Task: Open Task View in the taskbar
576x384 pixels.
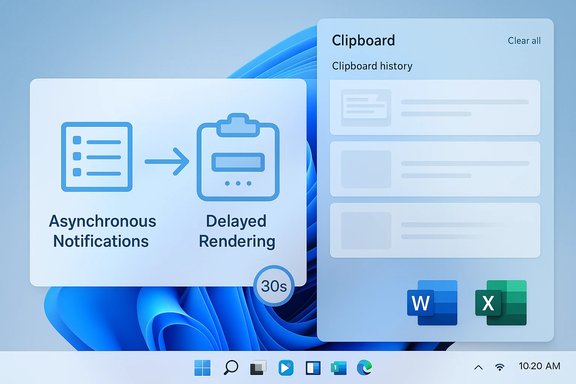Action: [x=258, y=368]
